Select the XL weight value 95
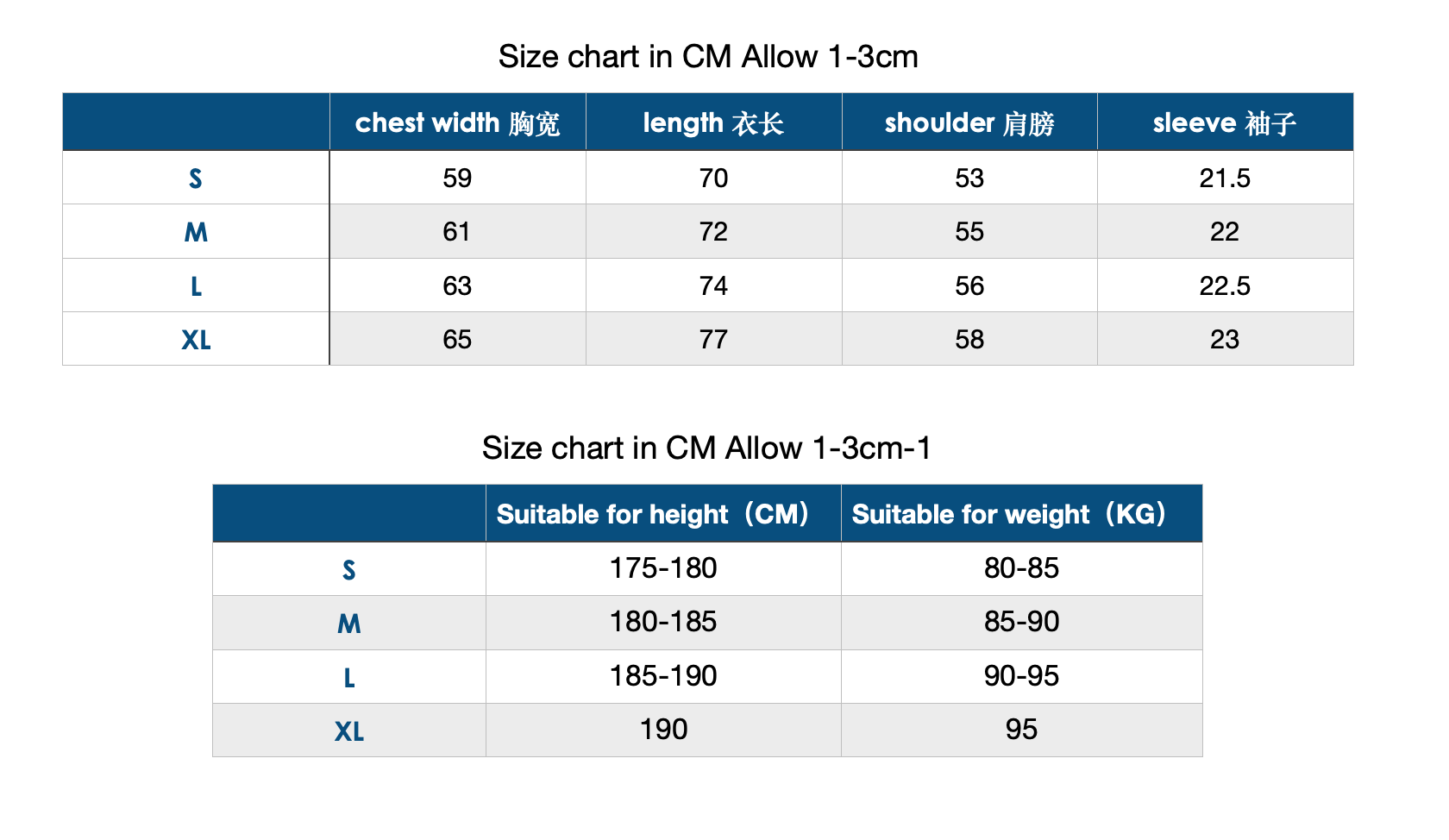This screenshot has height=840, width=1449. 1021,730
